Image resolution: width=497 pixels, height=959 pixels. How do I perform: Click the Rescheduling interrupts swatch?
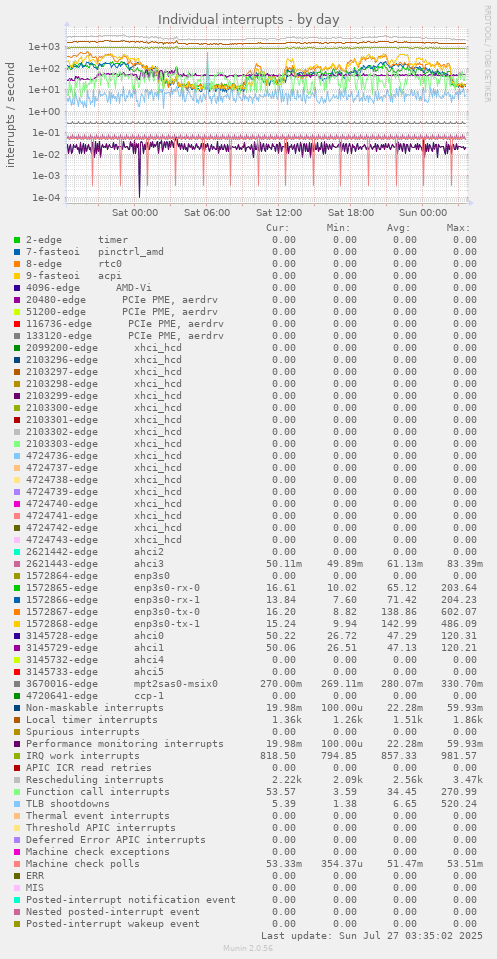(x=17, y=779)
